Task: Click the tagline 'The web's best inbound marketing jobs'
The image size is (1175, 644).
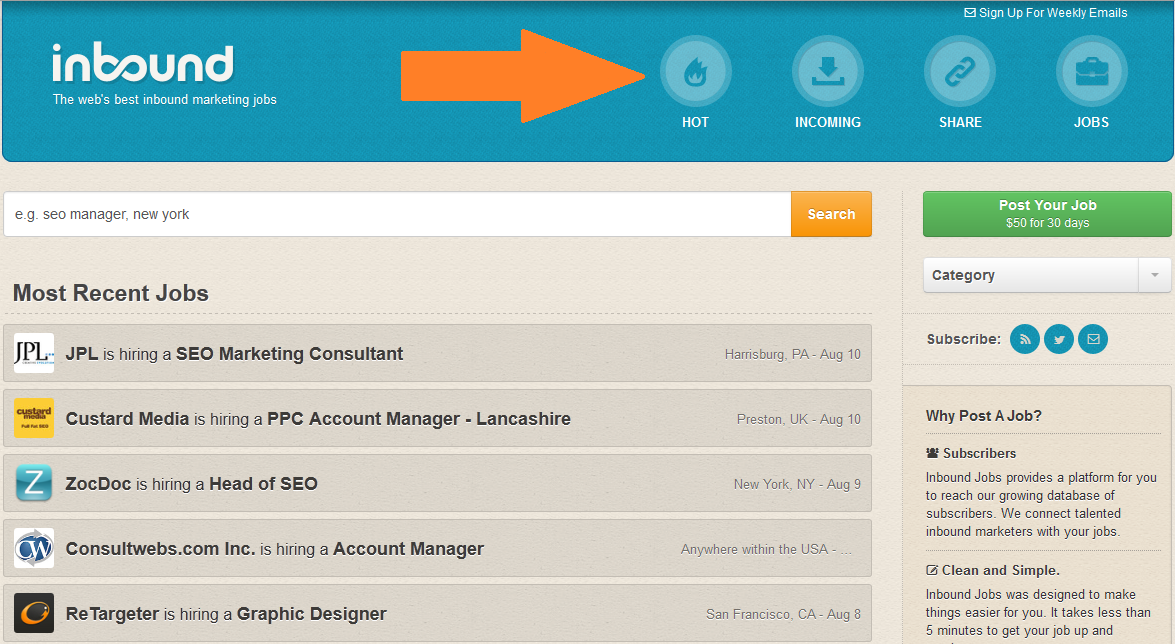Action: tap(164, 100)
